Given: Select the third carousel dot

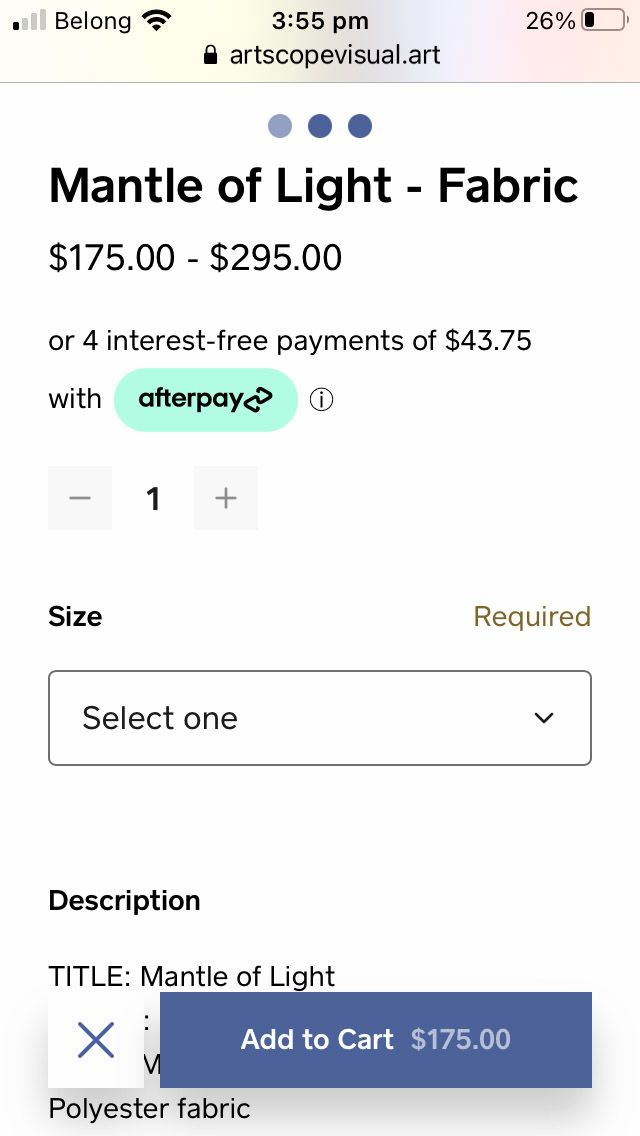Looking at the screenshot, I should 359,125.
